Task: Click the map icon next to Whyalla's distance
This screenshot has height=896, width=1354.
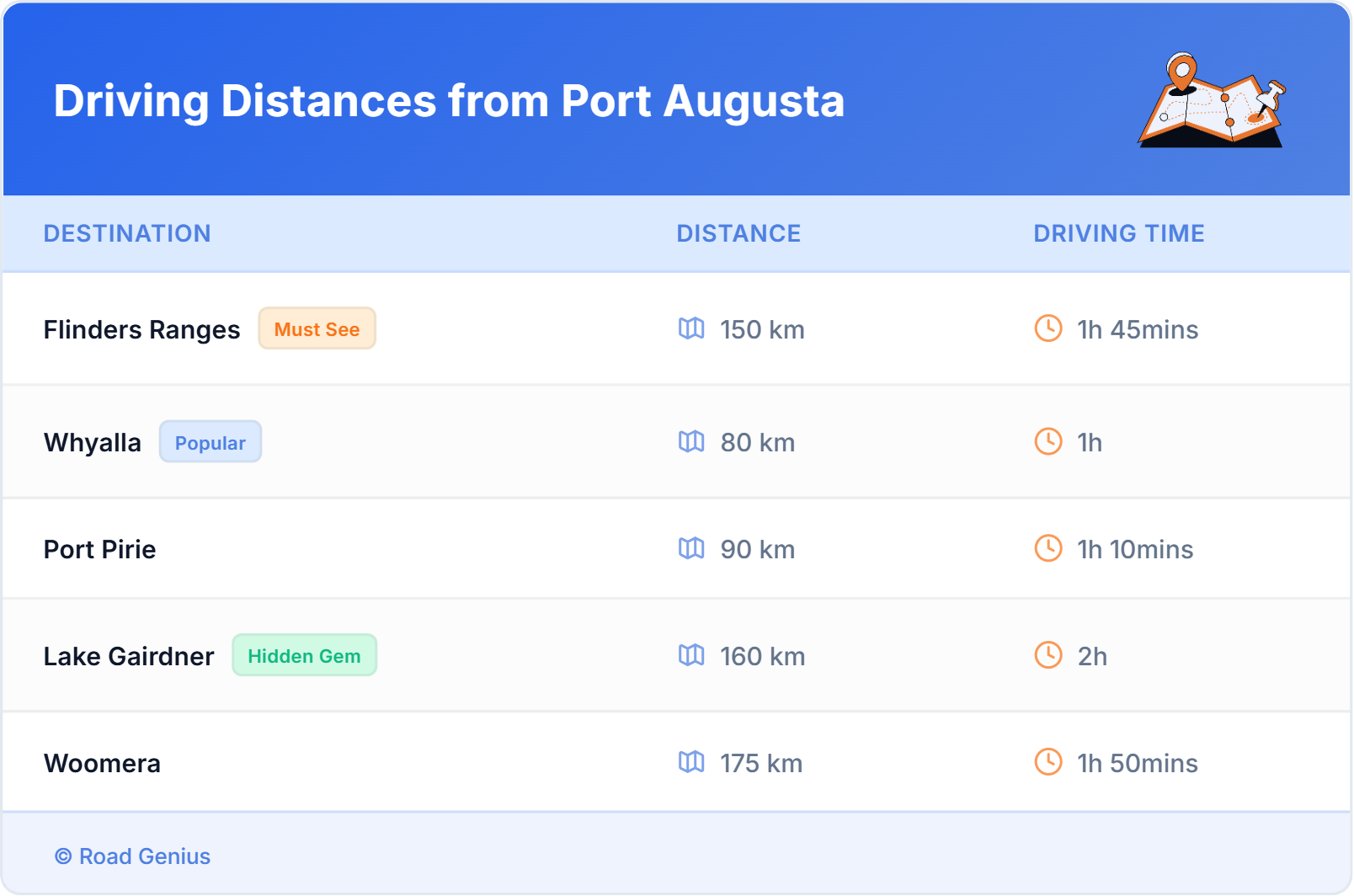Action: [x=691, y=442]
